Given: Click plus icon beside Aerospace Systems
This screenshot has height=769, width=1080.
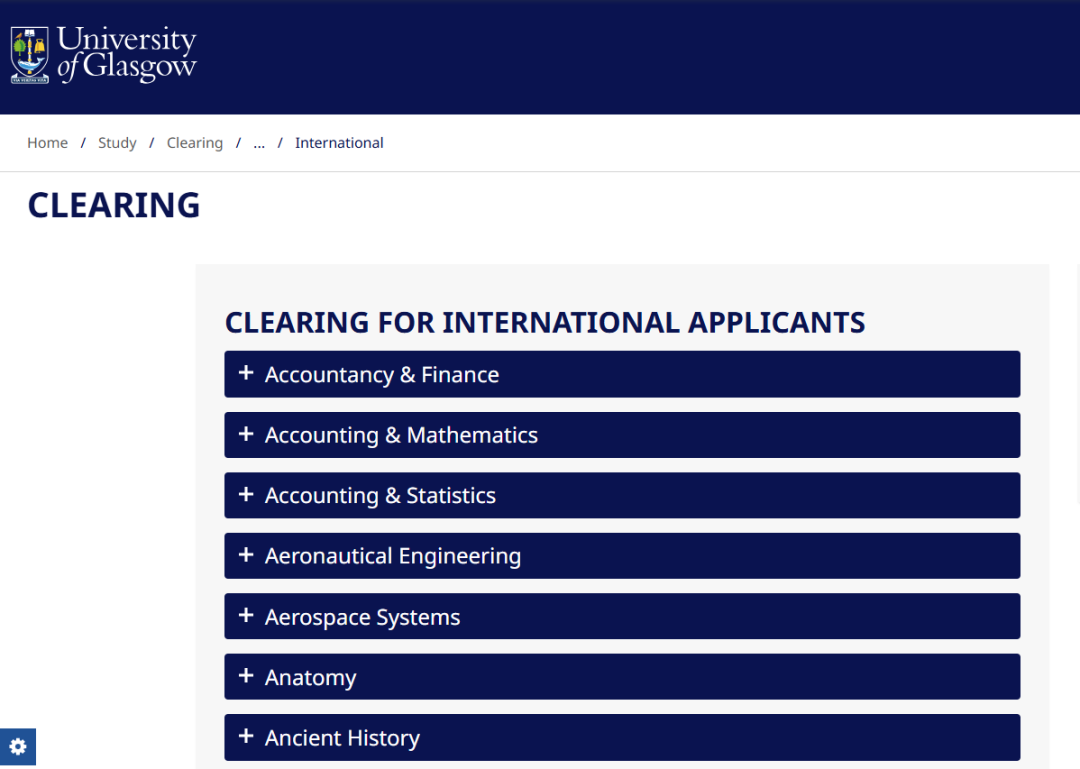Looking at the screenshot, I should tap(246, 616).
